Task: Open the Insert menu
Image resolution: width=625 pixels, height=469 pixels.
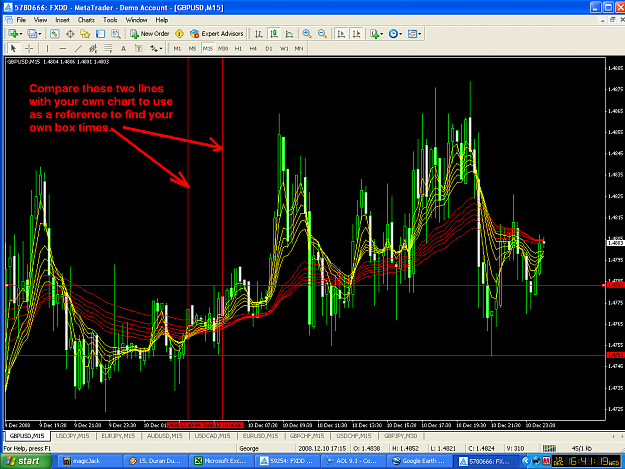Action: click(62, 20)
